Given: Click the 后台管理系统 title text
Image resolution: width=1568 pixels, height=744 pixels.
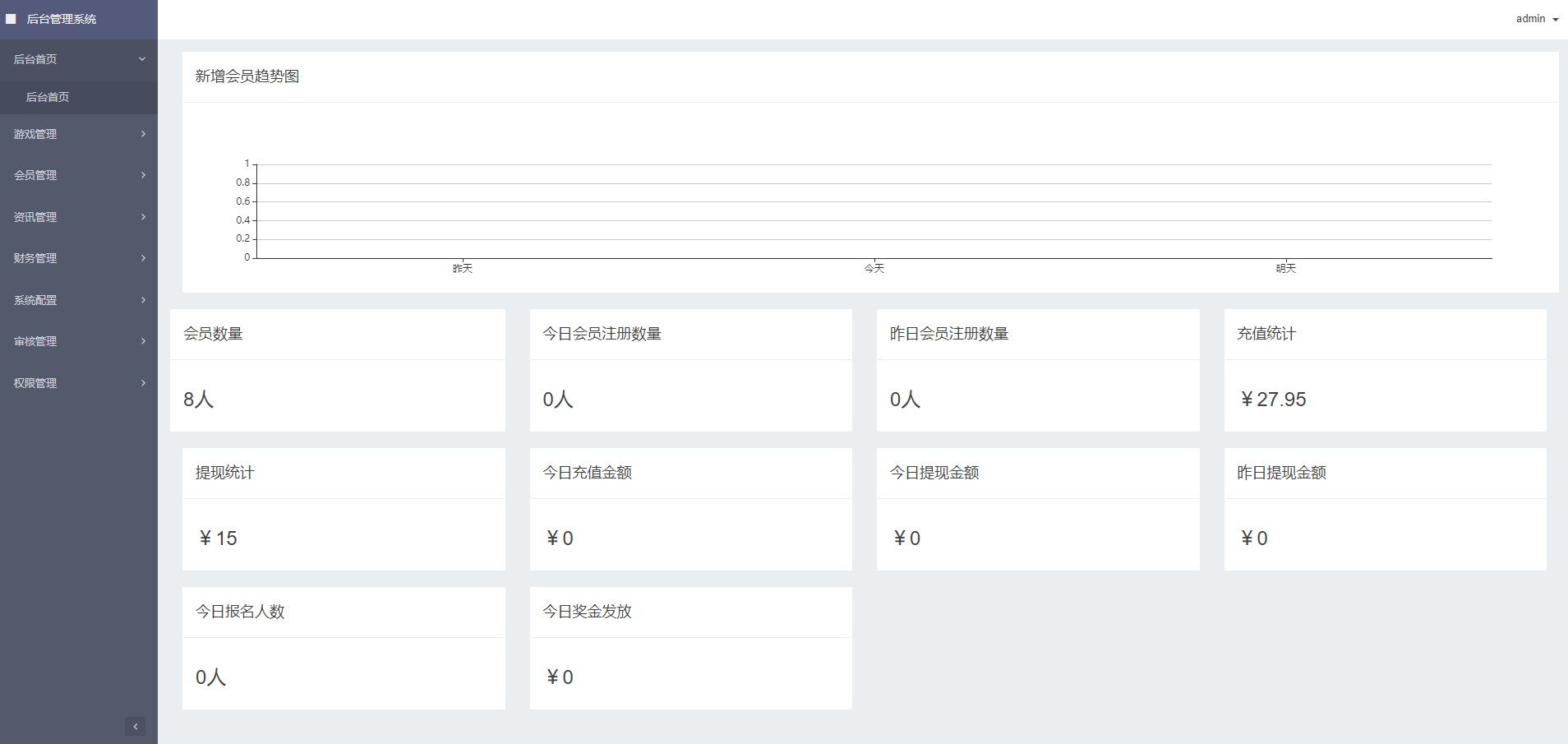Looking at the screenshot, I should coord(62,19).
